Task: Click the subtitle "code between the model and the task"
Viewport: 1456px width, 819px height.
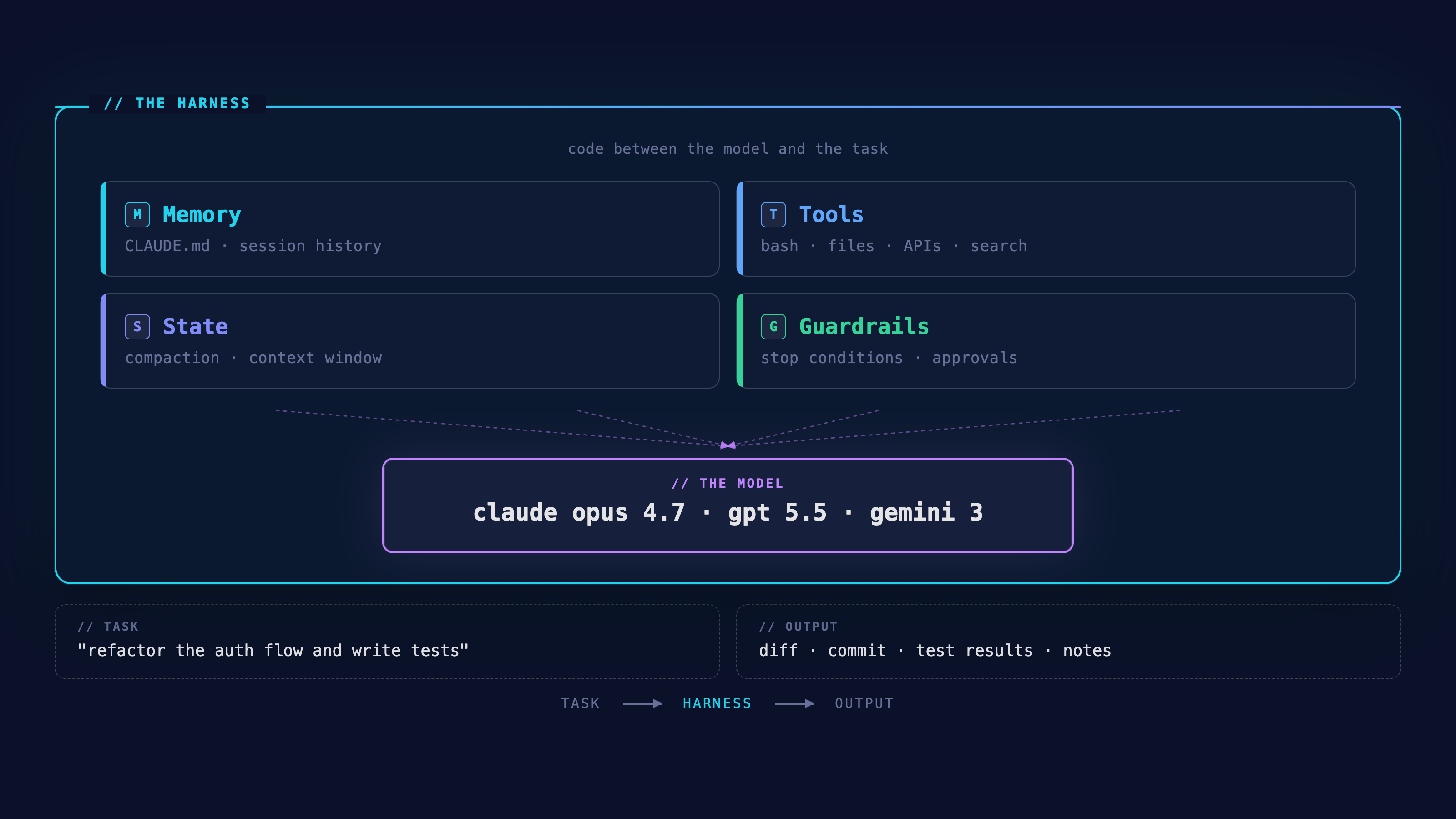Action: (x=728, y=149)
